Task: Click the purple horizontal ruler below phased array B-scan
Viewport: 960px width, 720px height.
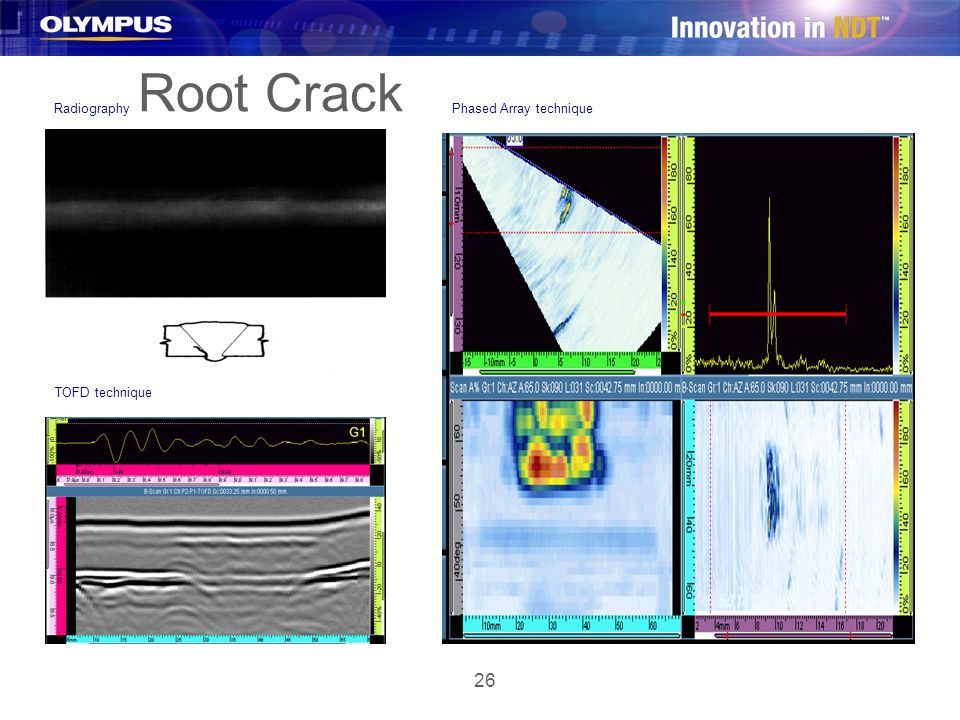Action: [794, 624]
